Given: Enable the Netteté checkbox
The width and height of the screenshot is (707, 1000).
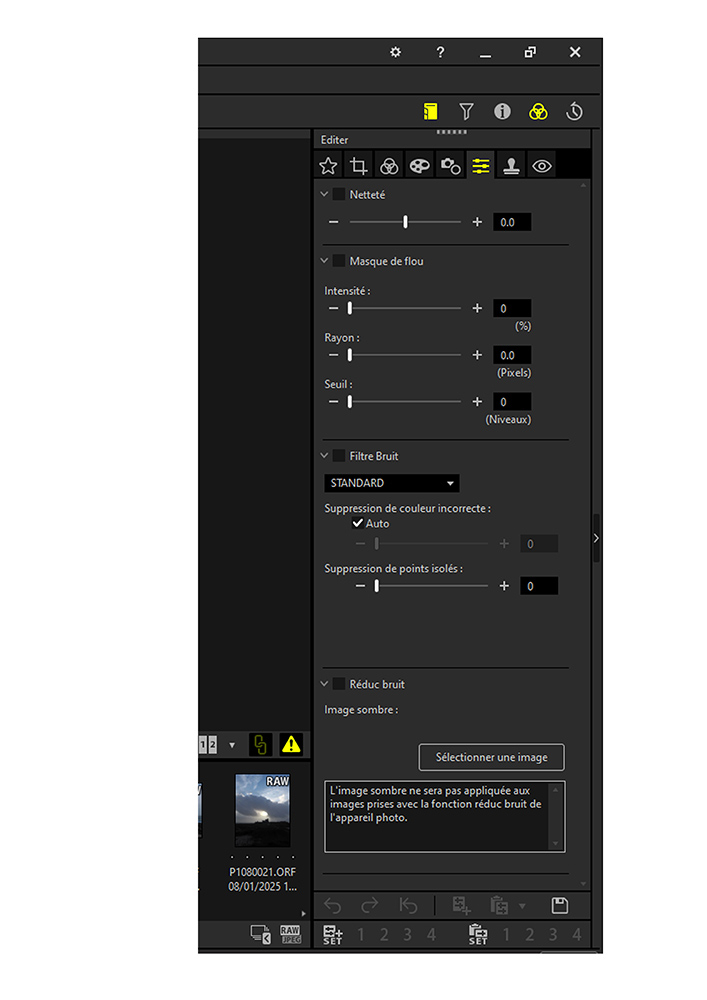Looking at the screenshot, I should coord(339,194).
